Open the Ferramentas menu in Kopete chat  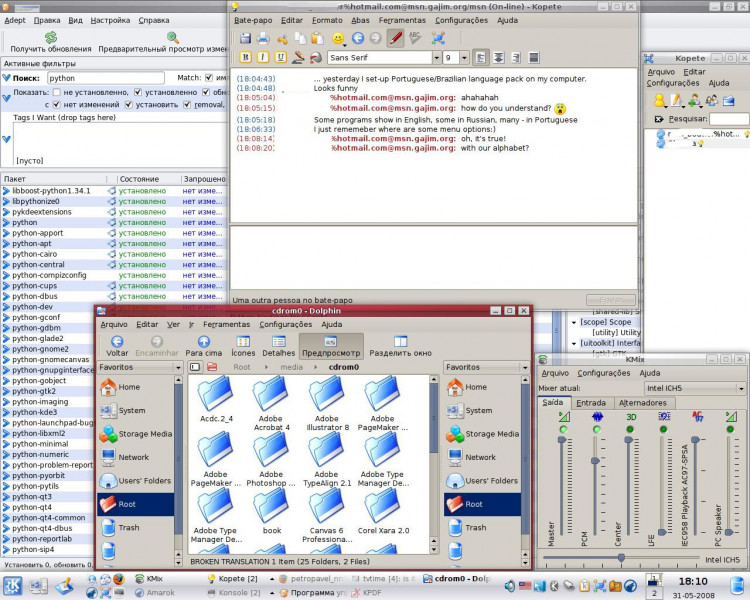(x=402, y=20)
